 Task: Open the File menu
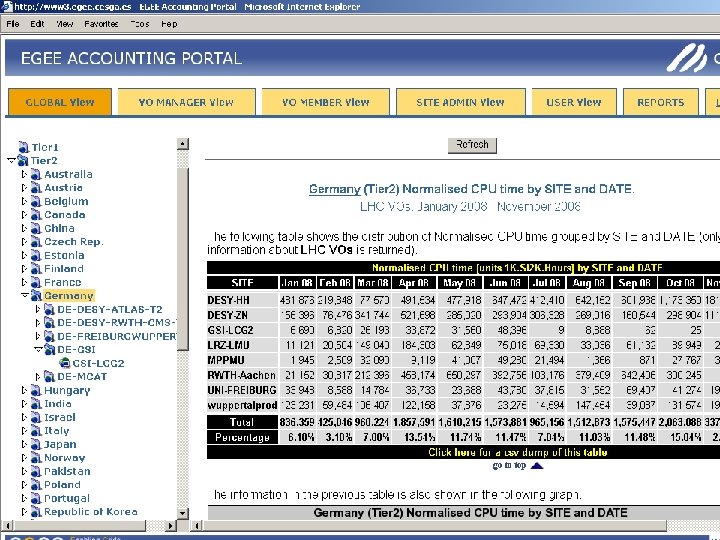(13, 24)
